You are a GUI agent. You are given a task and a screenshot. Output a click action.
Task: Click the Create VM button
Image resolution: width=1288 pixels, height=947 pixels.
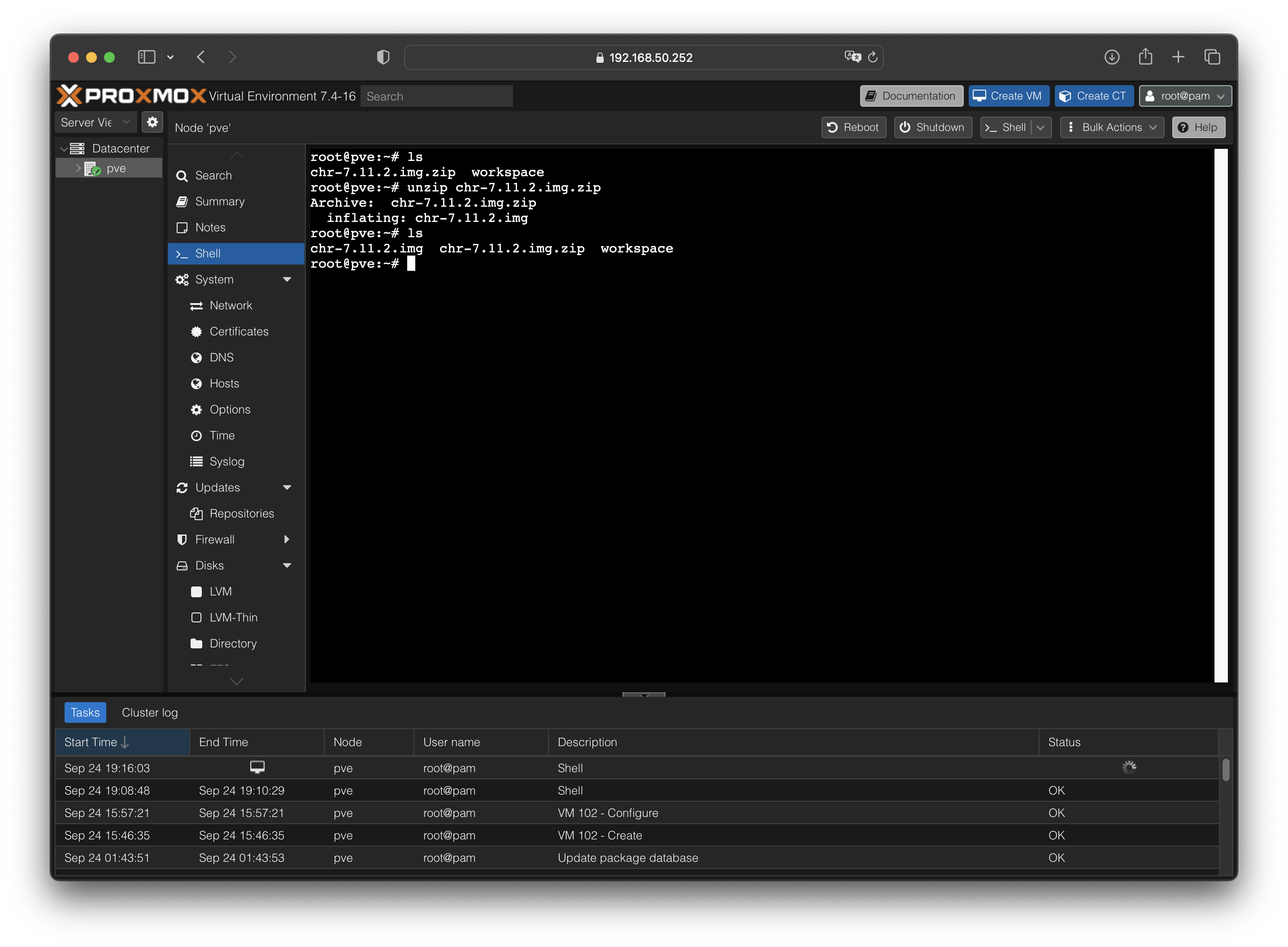click(1008, 96)
